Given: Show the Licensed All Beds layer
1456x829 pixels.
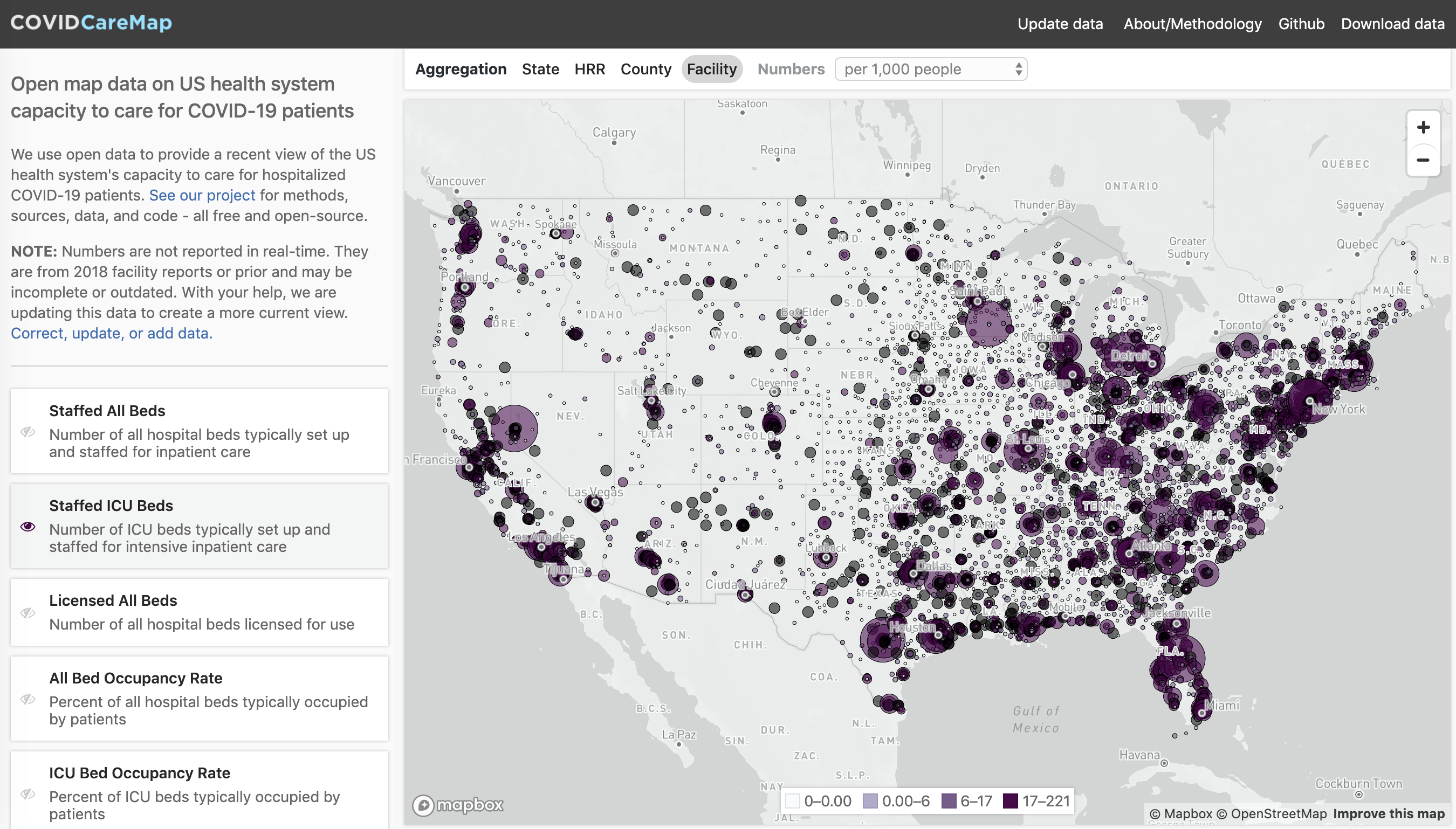Looking at the screenshot, I should coord(28,613).
